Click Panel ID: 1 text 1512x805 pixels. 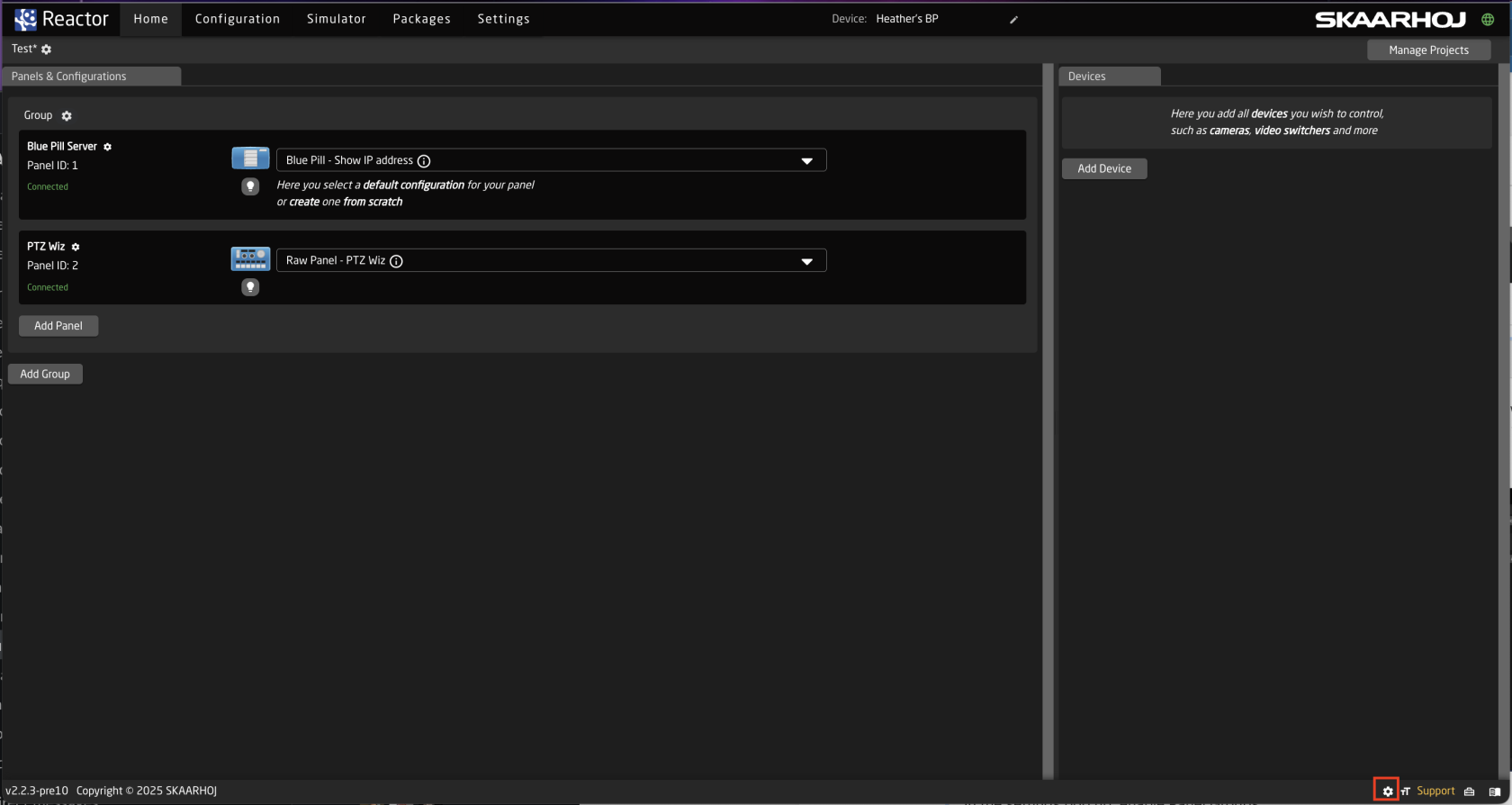click(x=52, y=166)
